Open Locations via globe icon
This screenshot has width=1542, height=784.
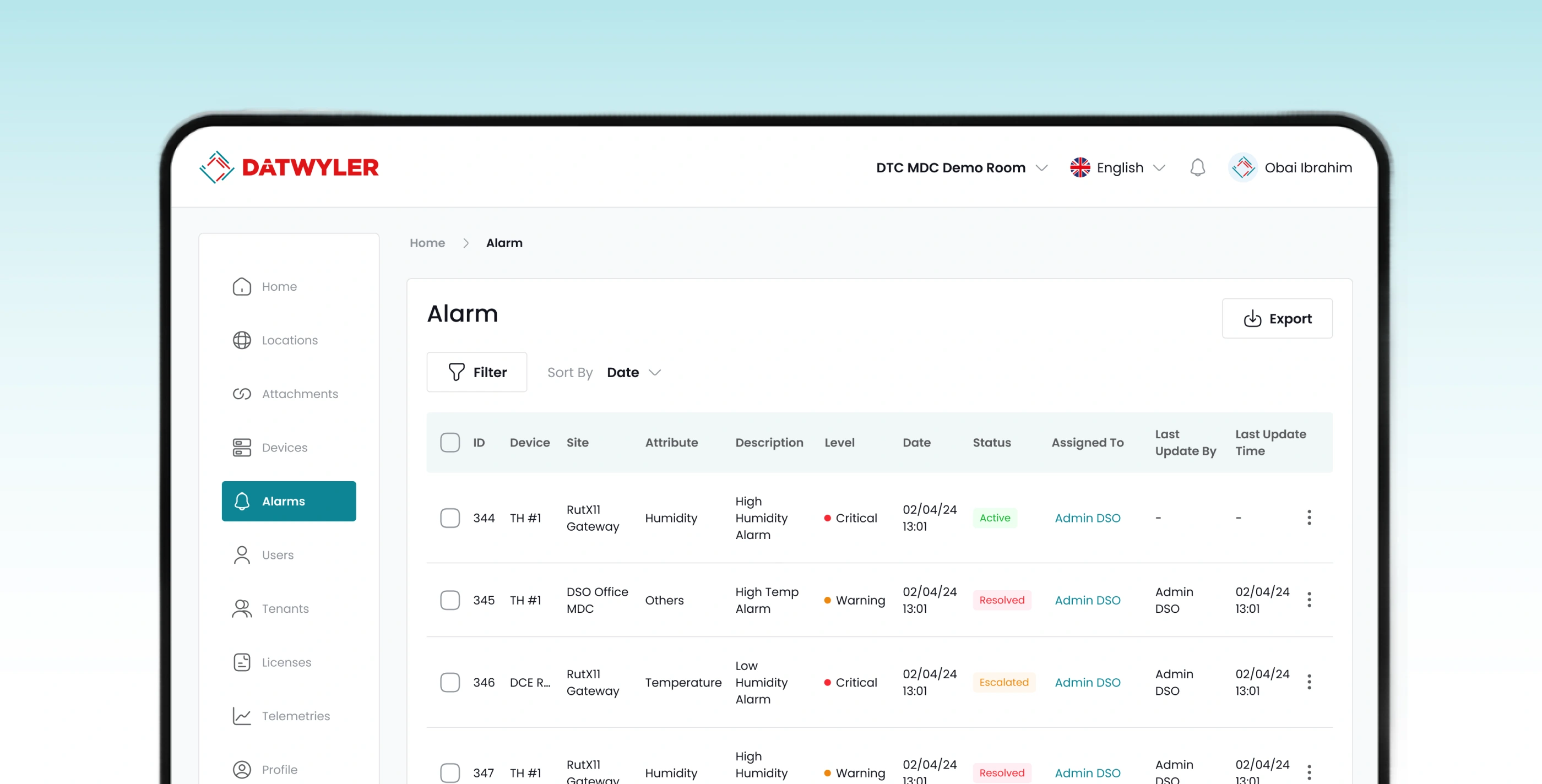tap(242, 340)
